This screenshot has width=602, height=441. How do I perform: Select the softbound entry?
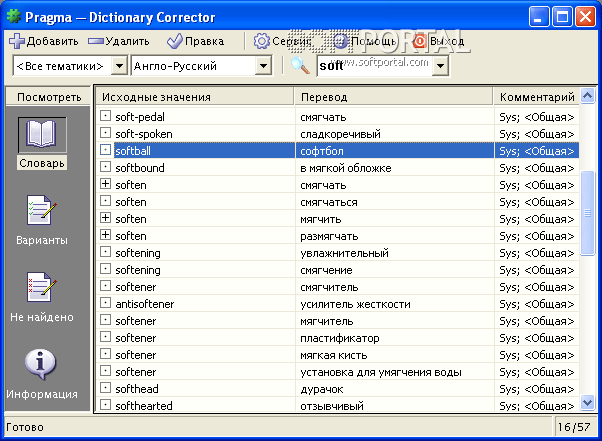tap(140, 168)
